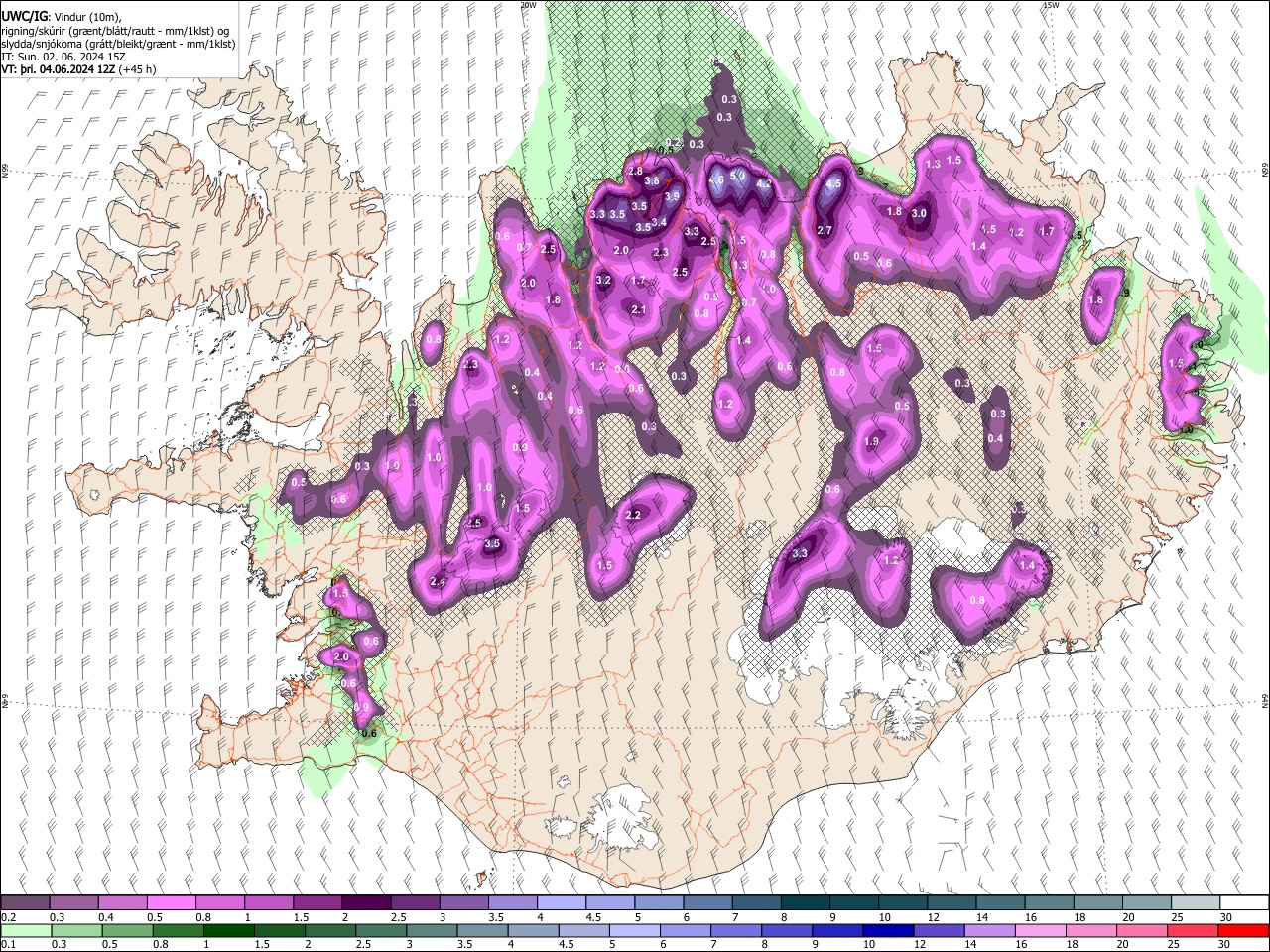Click the 'slydda/snjókoma' legend description line
The width and height of the screenshot is (1270, 952).
click(118, 44)
